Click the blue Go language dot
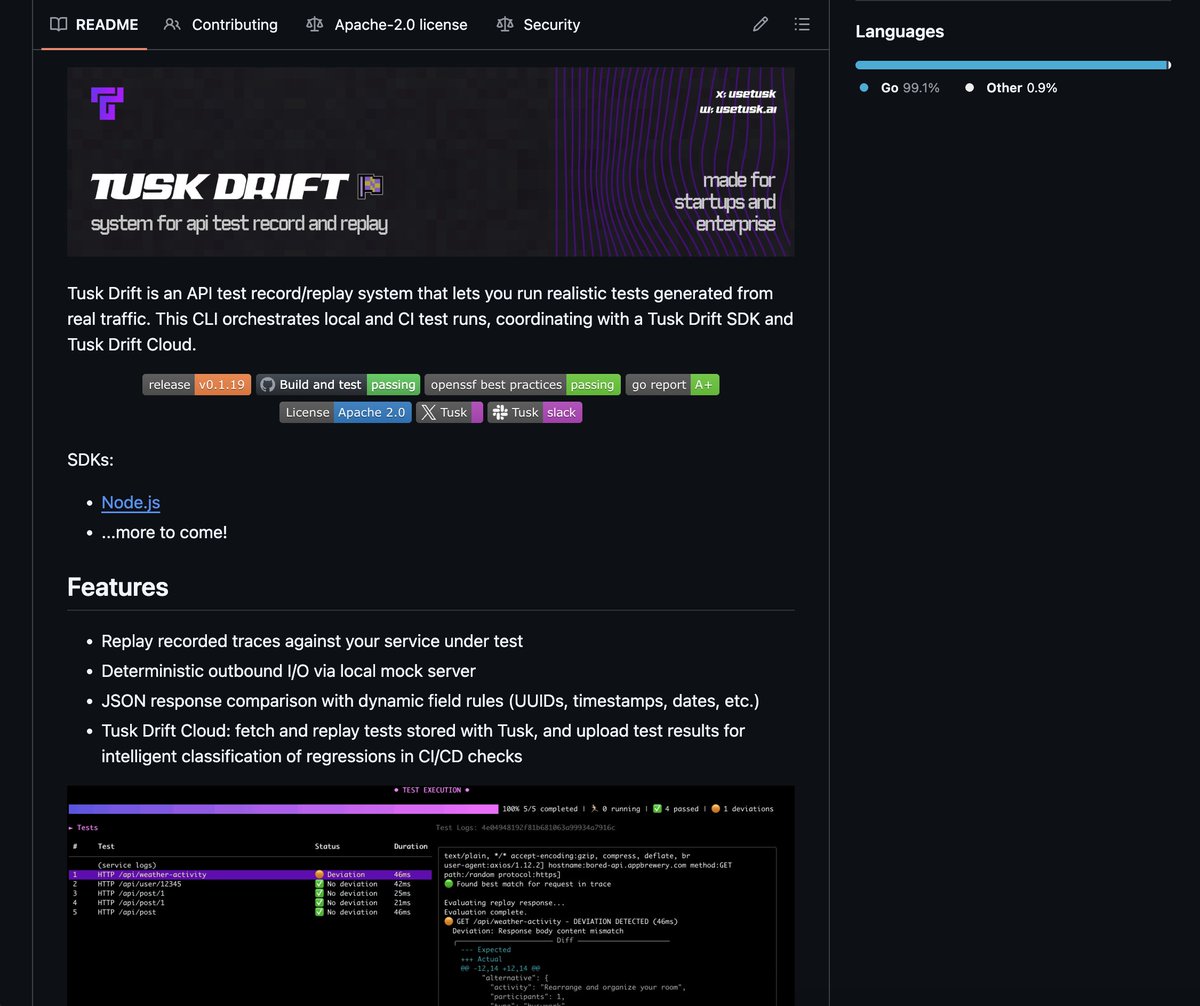Screen dimensions: 1200x1006 [x=865, y=88]
